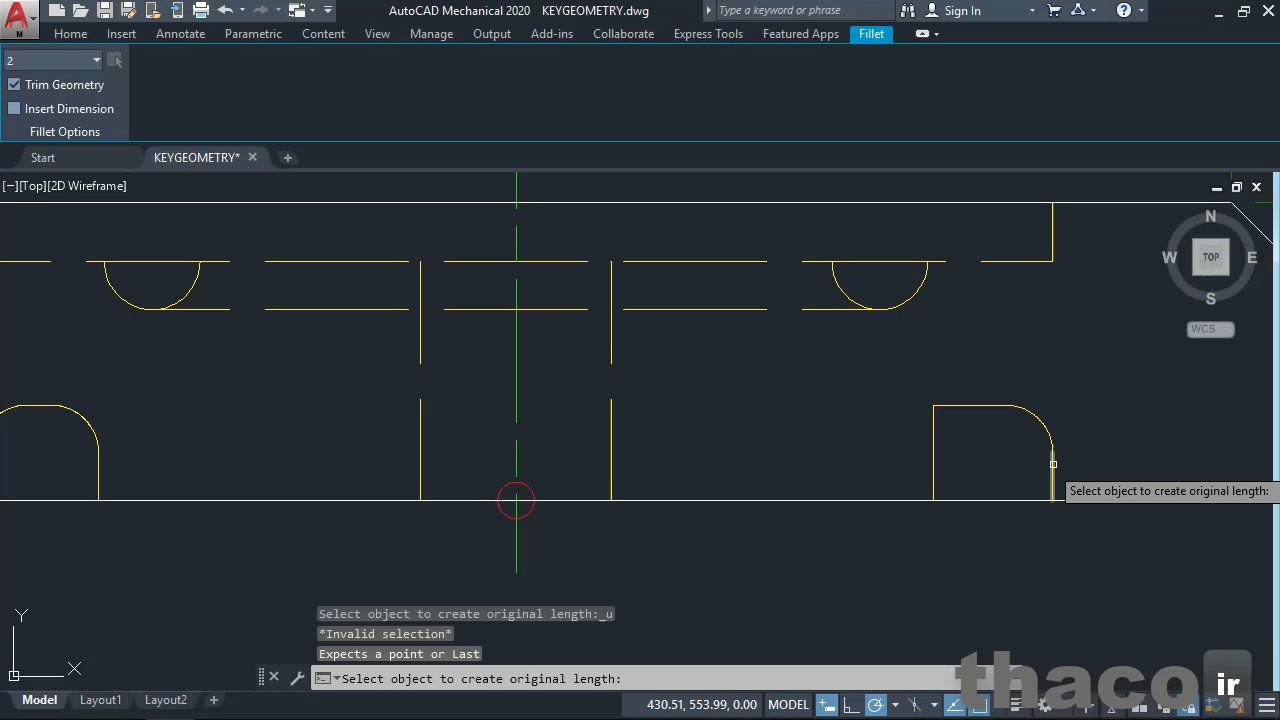Open the Parametric ribbon tab
Screen dimensions: 1280x720
[x=253, y=33]
